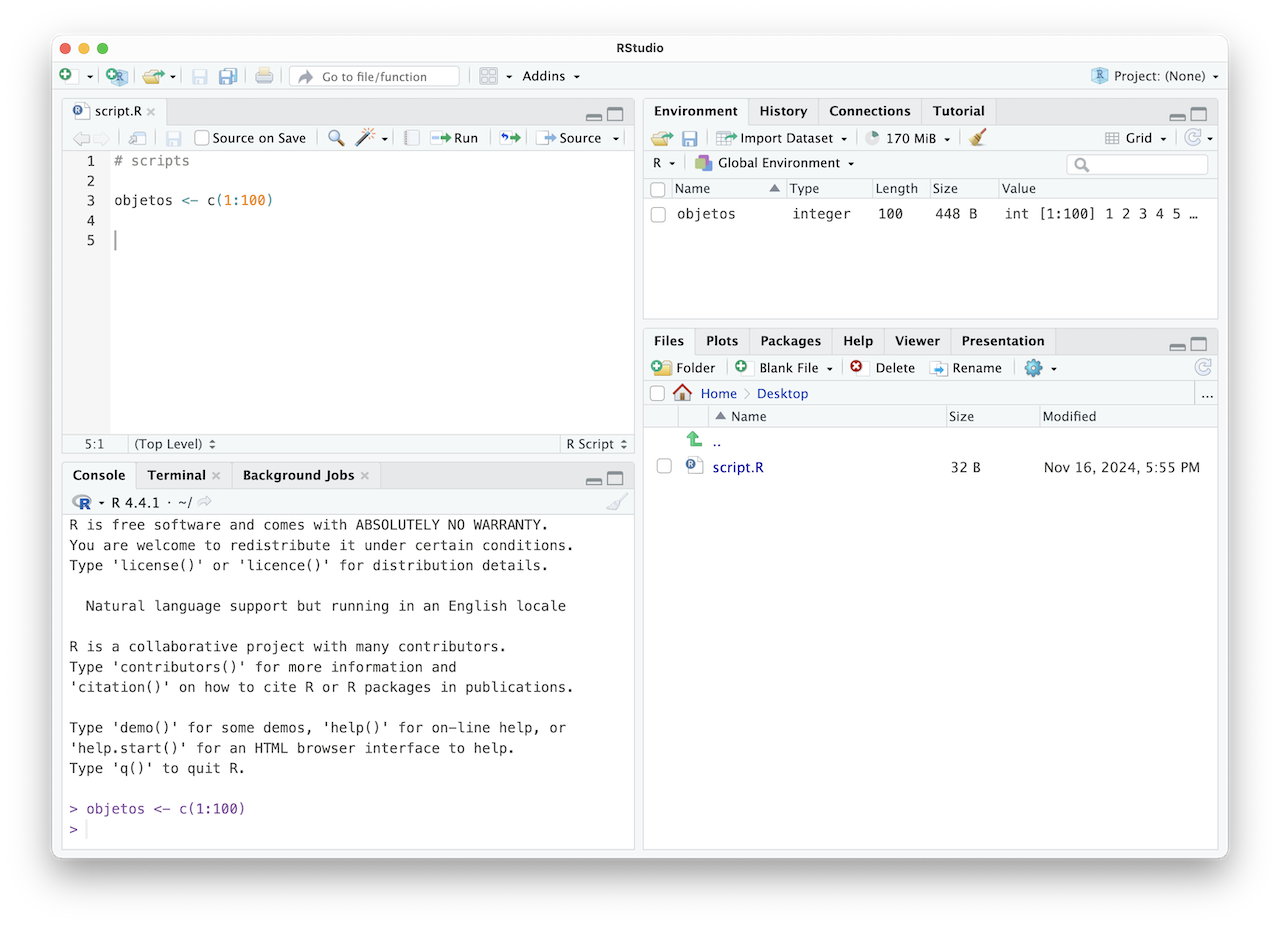Viewport: 1280px width, 927px height.
Task: Save workspace via Environment floppy disk icon
Action: 690,138
